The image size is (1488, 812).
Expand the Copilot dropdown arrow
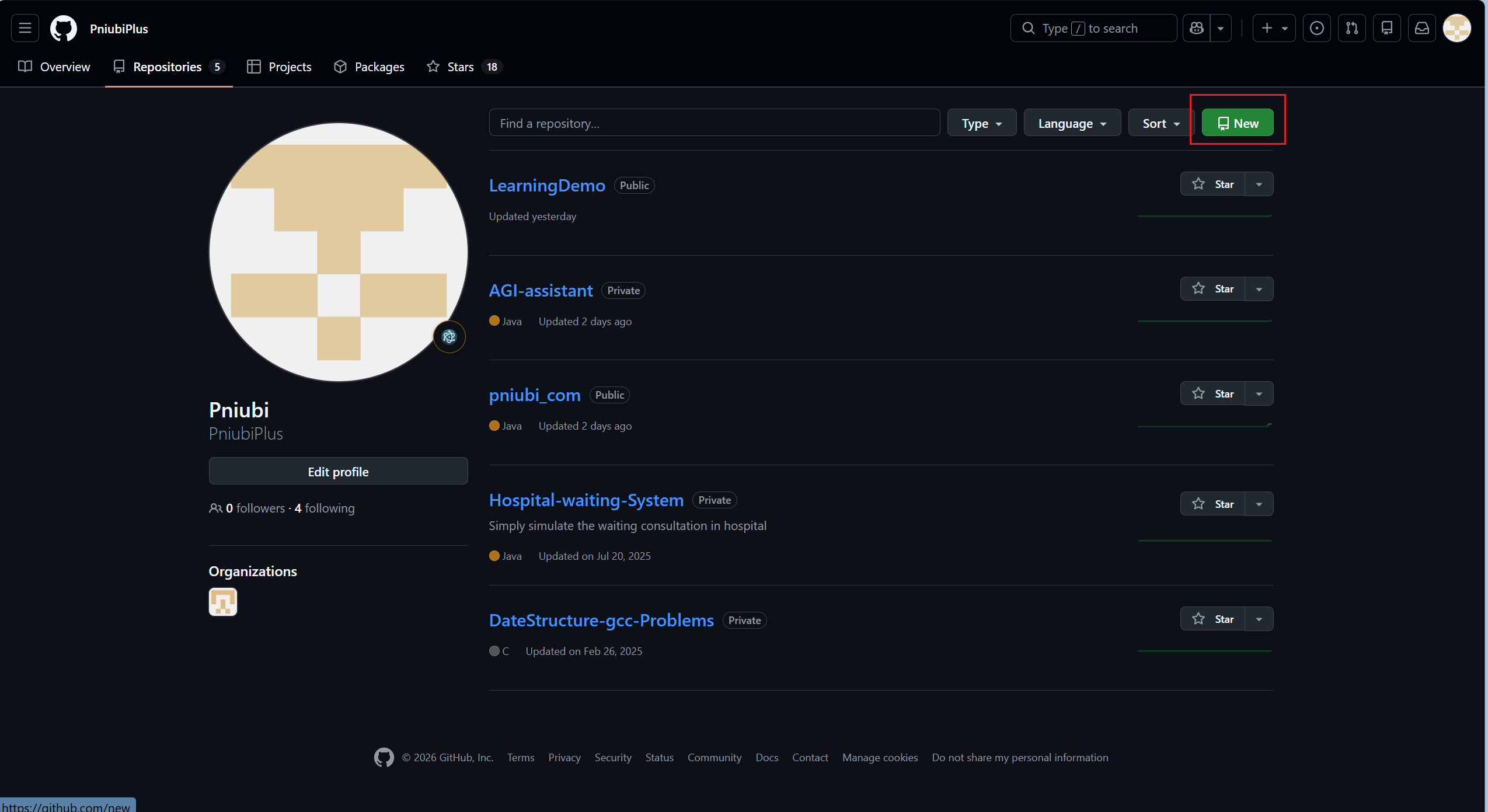click(1221, 28)
